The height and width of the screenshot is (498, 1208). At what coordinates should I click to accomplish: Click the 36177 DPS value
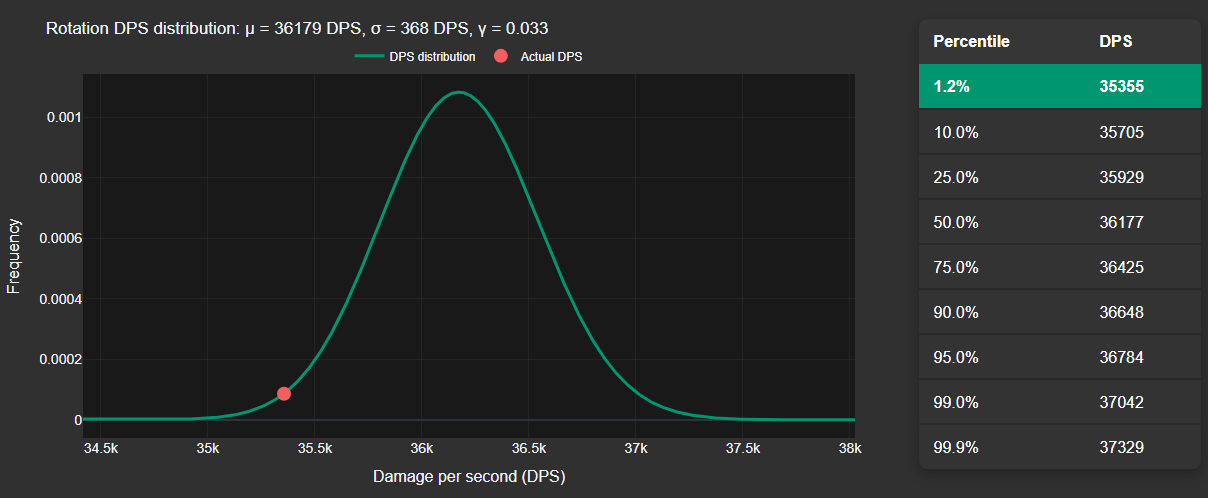tap(1121, 222)
